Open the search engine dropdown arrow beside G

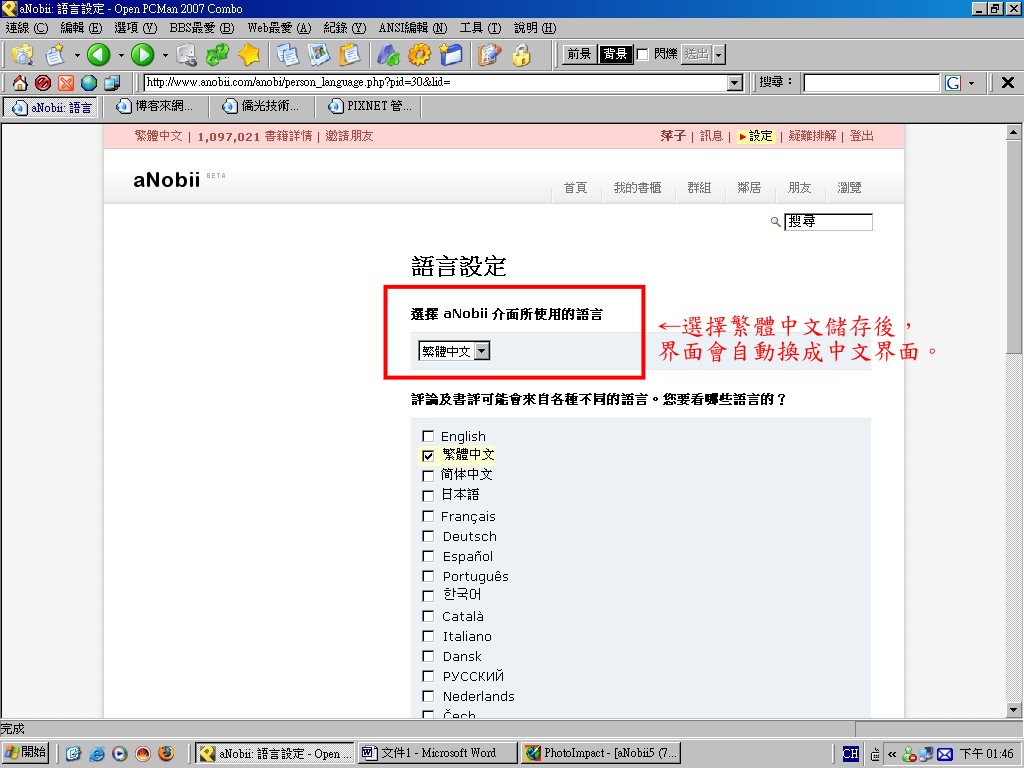[x=971, y=83]
